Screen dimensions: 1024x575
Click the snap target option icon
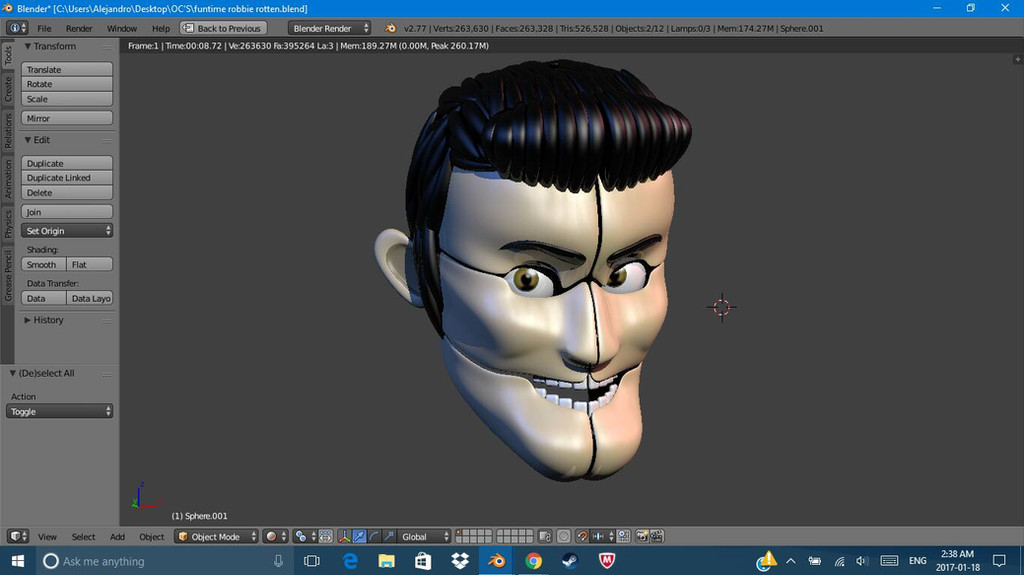624,536
